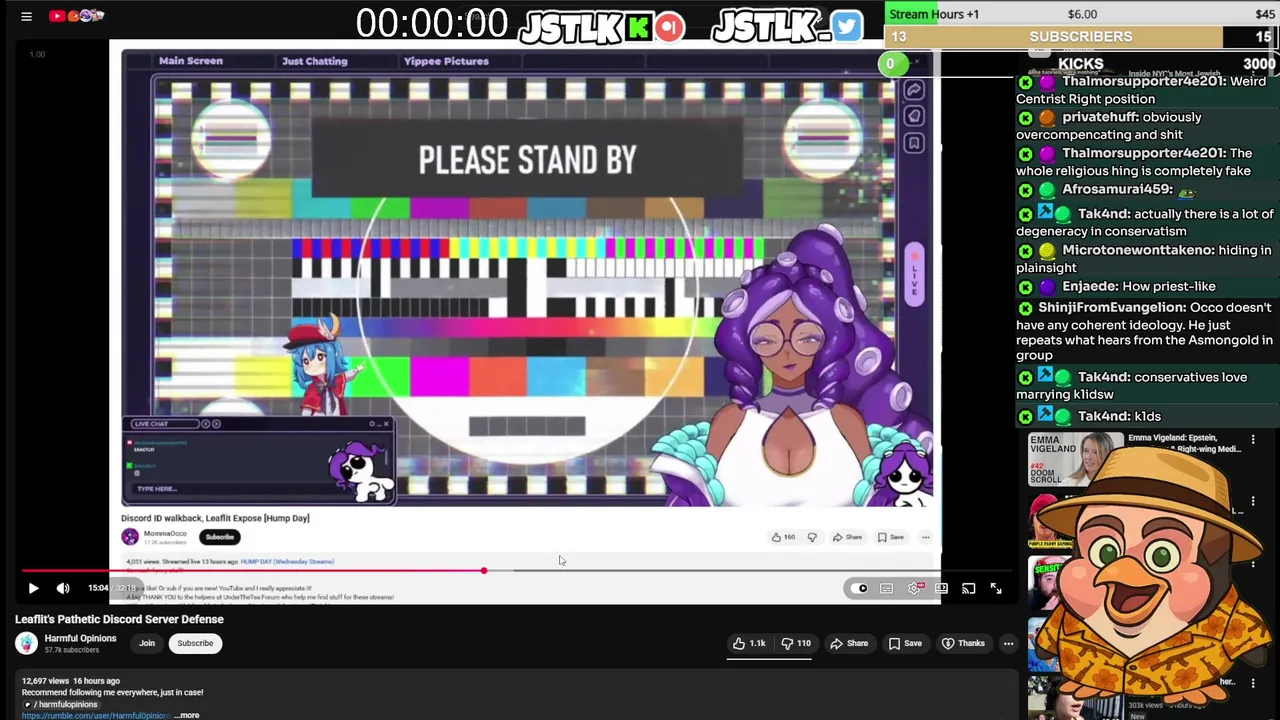Enable subtitles via captions icon
The height and width of the screenshot is (720, 1280).
pos(886,588)
